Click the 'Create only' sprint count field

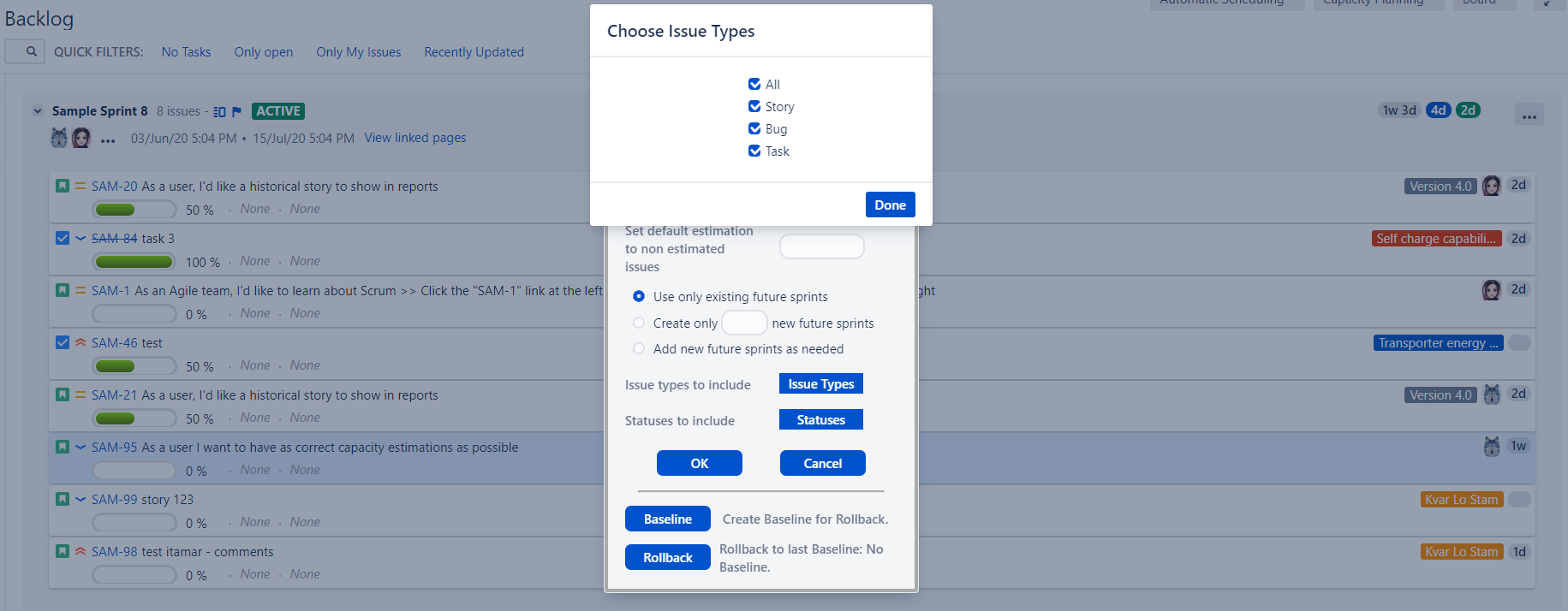[x=744, y=323]
